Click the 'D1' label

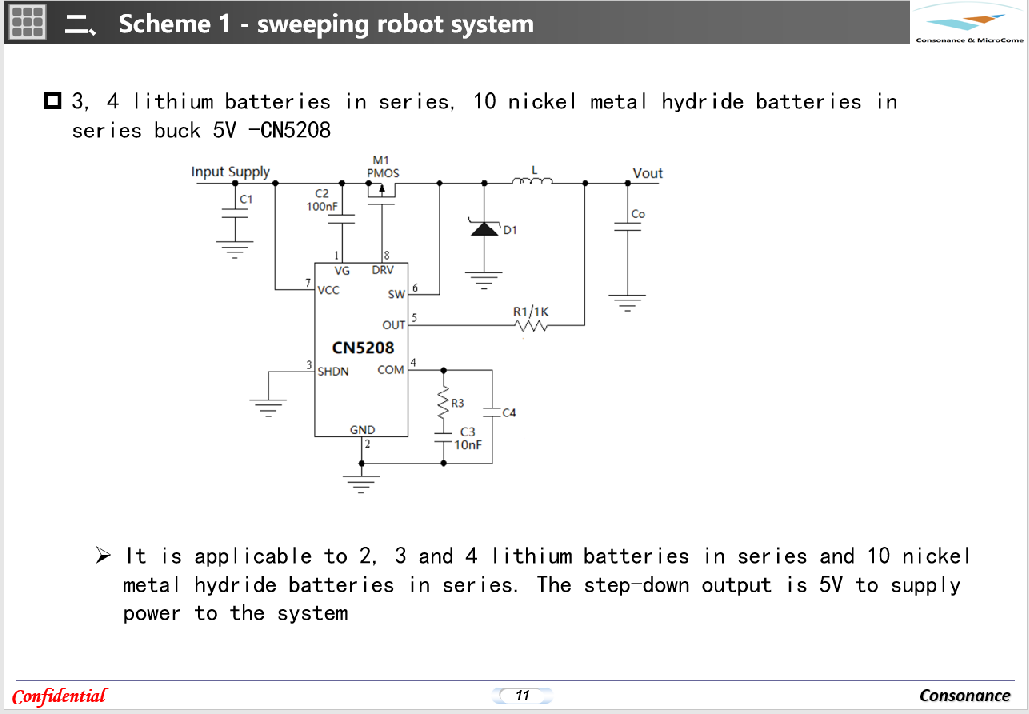pos(510,230)
